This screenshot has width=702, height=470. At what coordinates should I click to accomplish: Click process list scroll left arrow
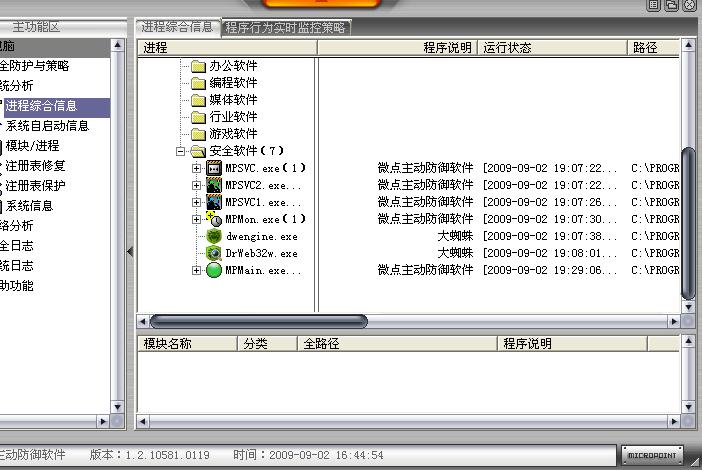[x=143, y=321]
